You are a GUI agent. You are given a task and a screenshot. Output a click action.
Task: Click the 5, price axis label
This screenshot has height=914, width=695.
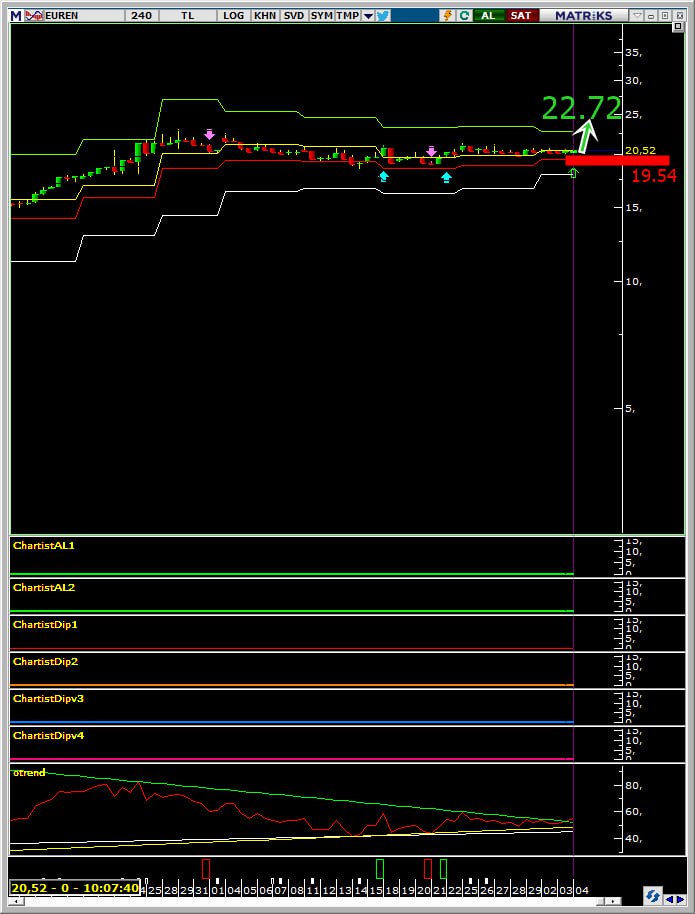(x=630, y=409)
